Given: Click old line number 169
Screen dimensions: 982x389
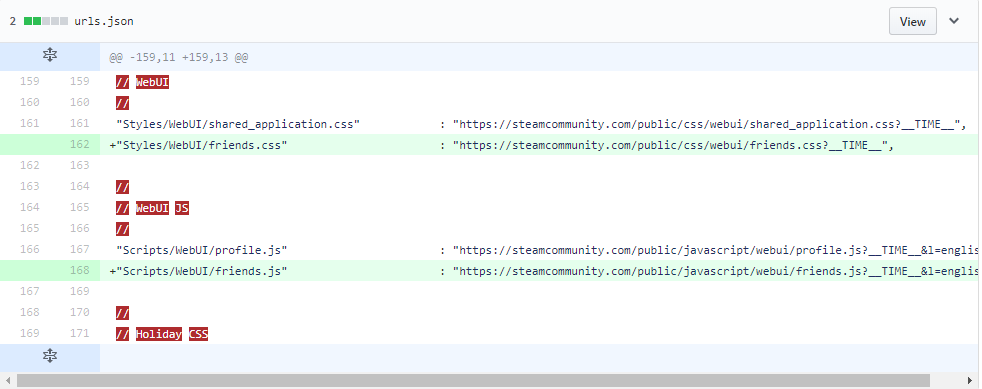Looking at the screenshot, I should tap(29, 333).
